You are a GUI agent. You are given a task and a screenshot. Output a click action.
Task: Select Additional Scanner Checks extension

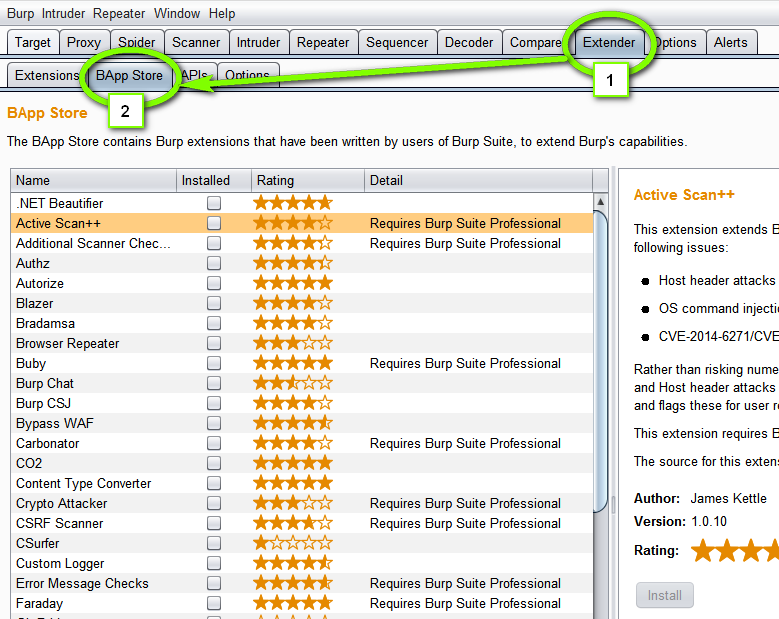[x=302, y=243]
